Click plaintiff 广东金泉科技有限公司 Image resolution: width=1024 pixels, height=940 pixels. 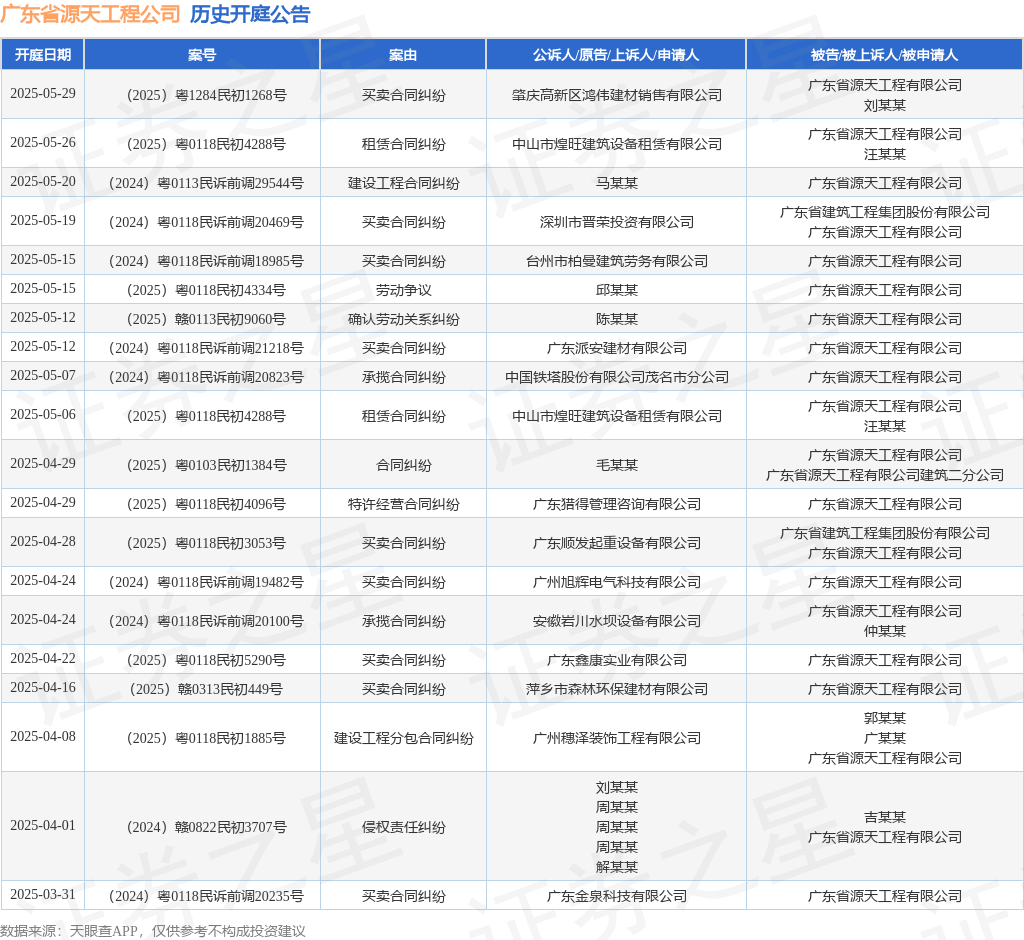[x=616, y=897]
